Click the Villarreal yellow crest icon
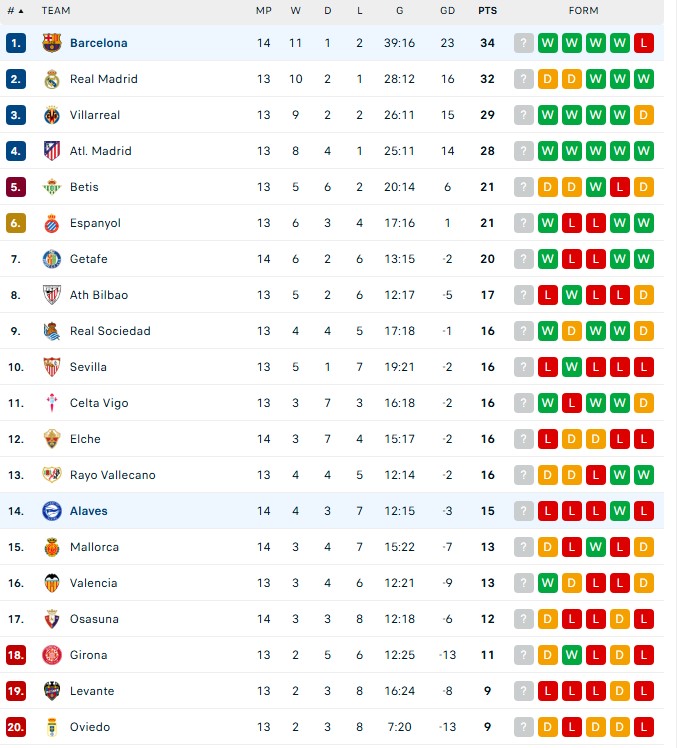The image size is (677, 748). coord(52,115)
